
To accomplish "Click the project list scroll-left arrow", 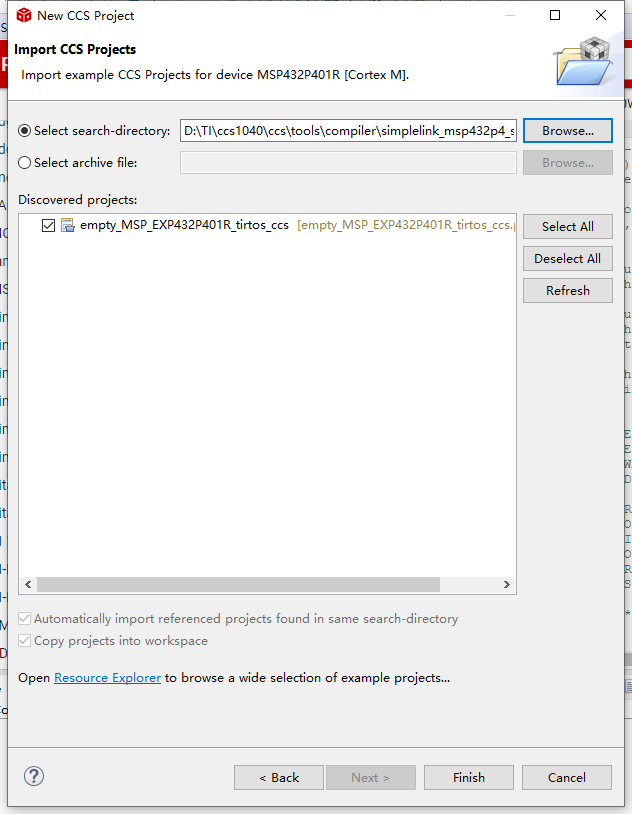I will [x=28, y=585].
